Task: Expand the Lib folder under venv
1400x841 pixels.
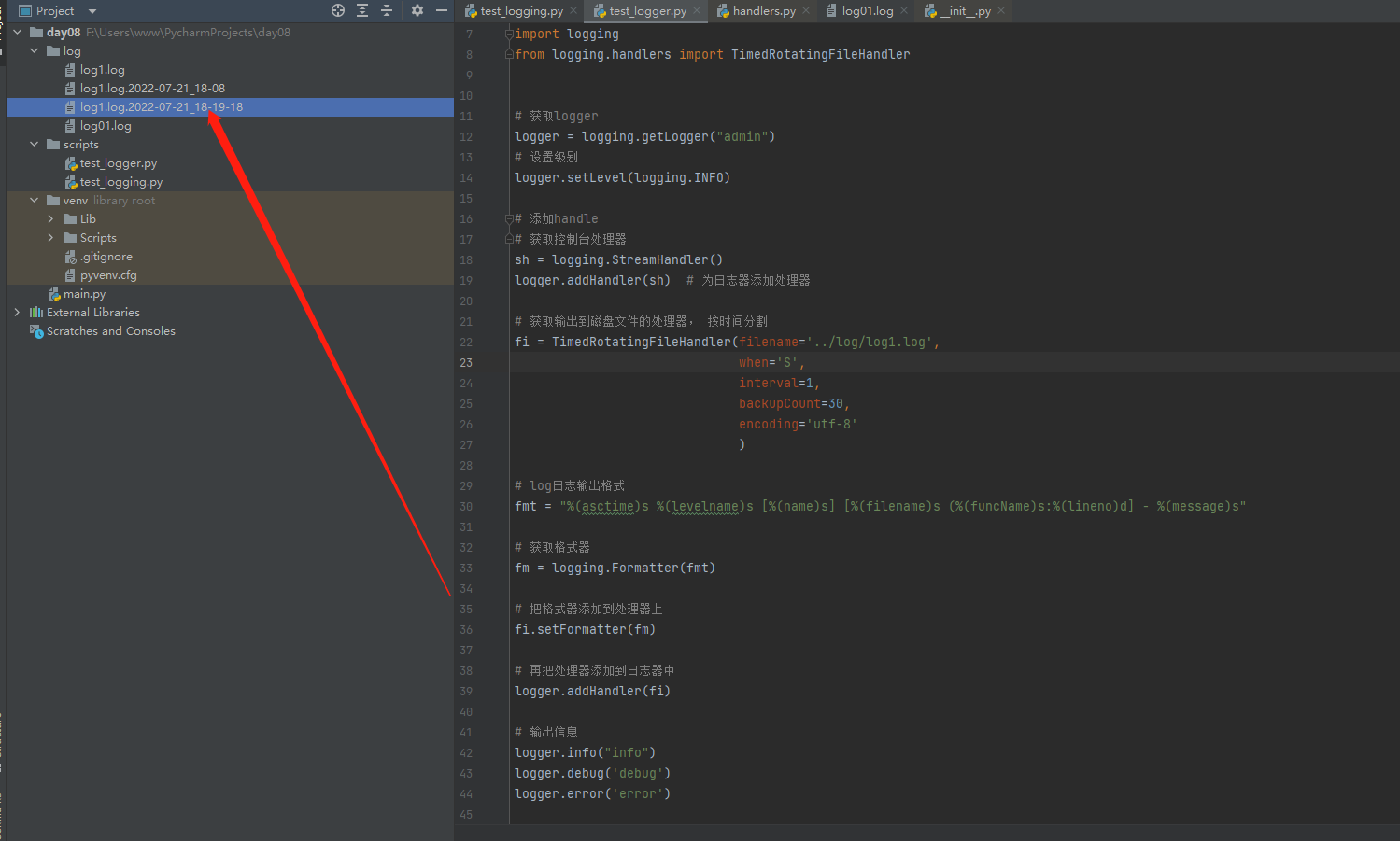Action: pyautogui.click(x=50, y=219)
